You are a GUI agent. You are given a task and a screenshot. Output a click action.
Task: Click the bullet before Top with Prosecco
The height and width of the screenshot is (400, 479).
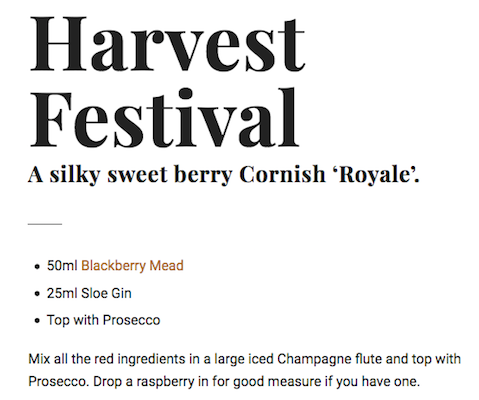click(x=37, y=321)
